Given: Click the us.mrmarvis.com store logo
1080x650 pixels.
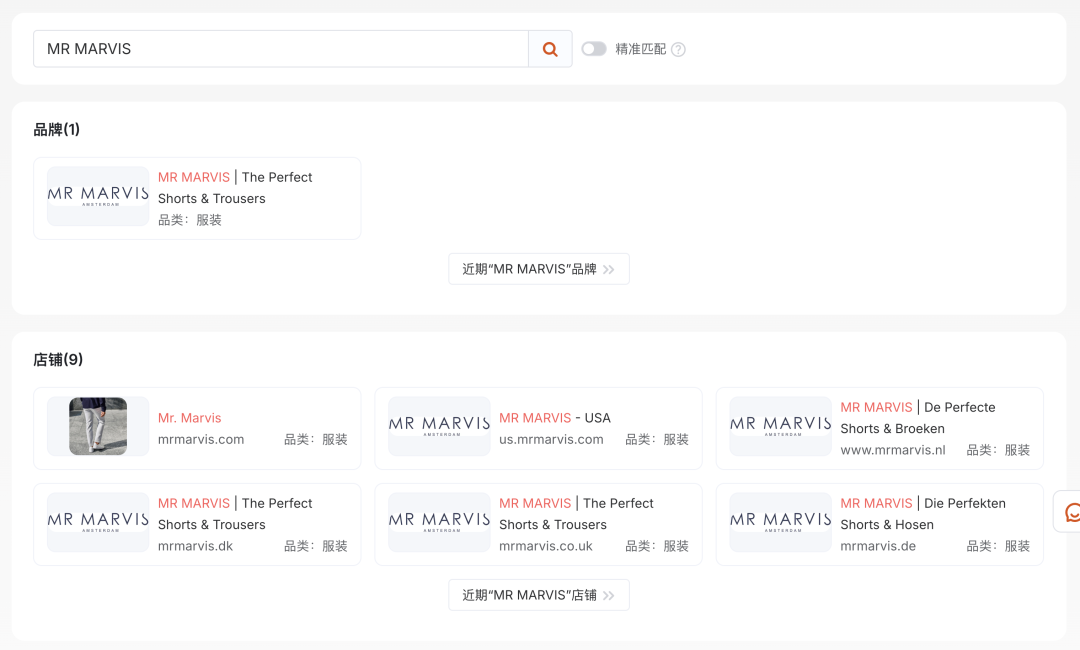Looking at the screenshot, I should point(439,426).
